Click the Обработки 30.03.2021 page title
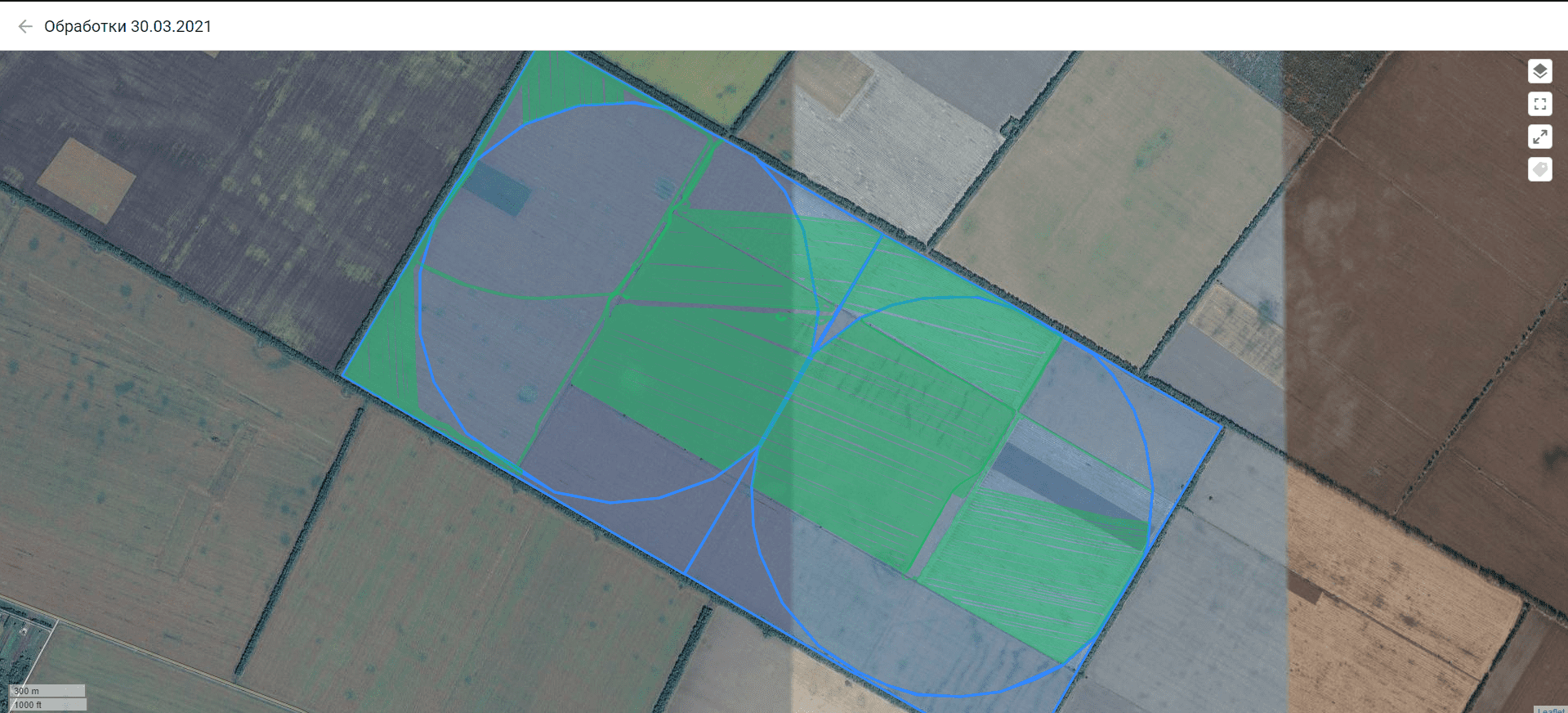Screen dimensions: 1568x713 (127, 26)
